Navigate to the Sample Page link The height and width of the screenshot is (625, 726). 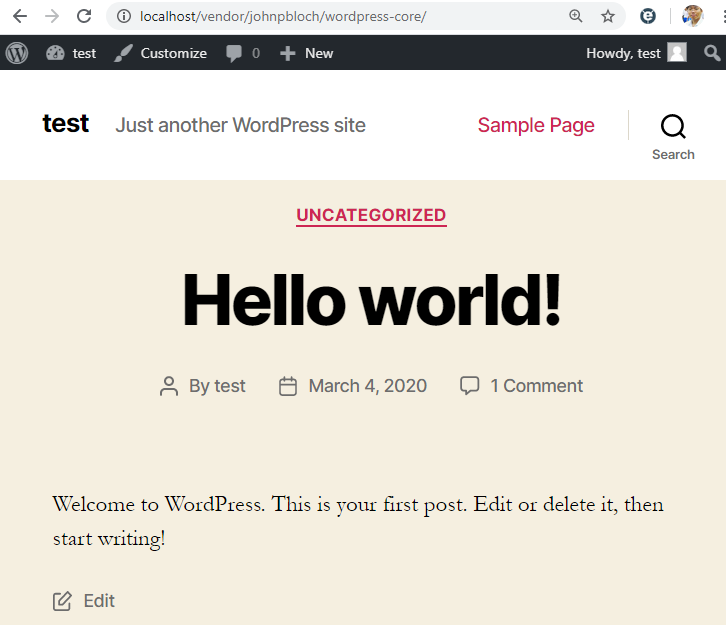click(536, 125)
